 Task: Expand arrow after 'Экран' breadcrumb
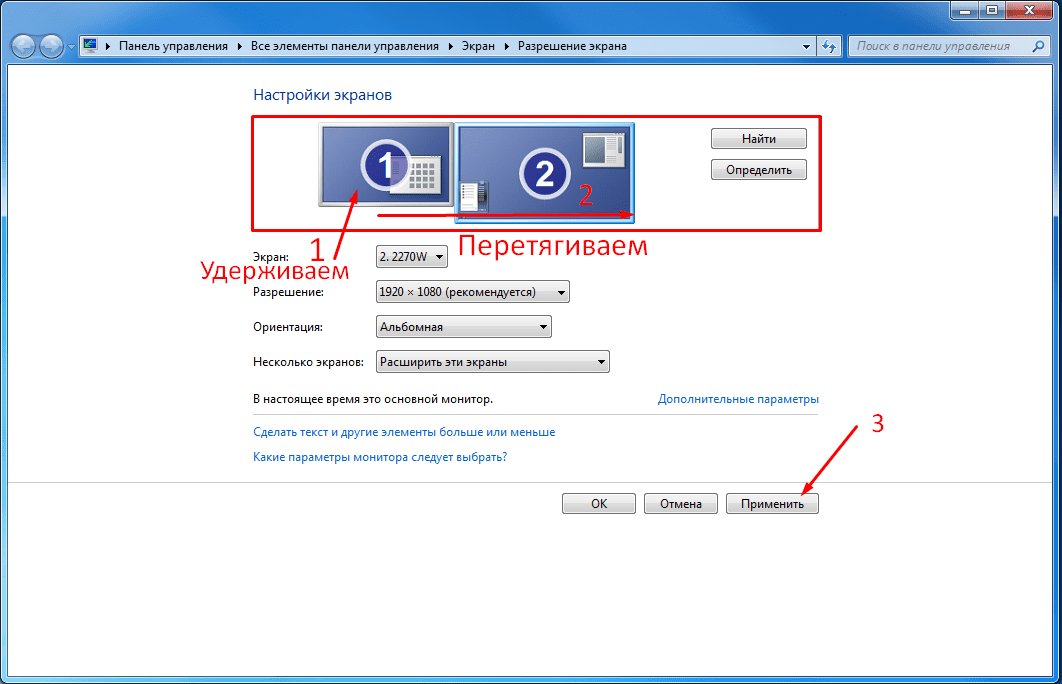coord(507,46)
